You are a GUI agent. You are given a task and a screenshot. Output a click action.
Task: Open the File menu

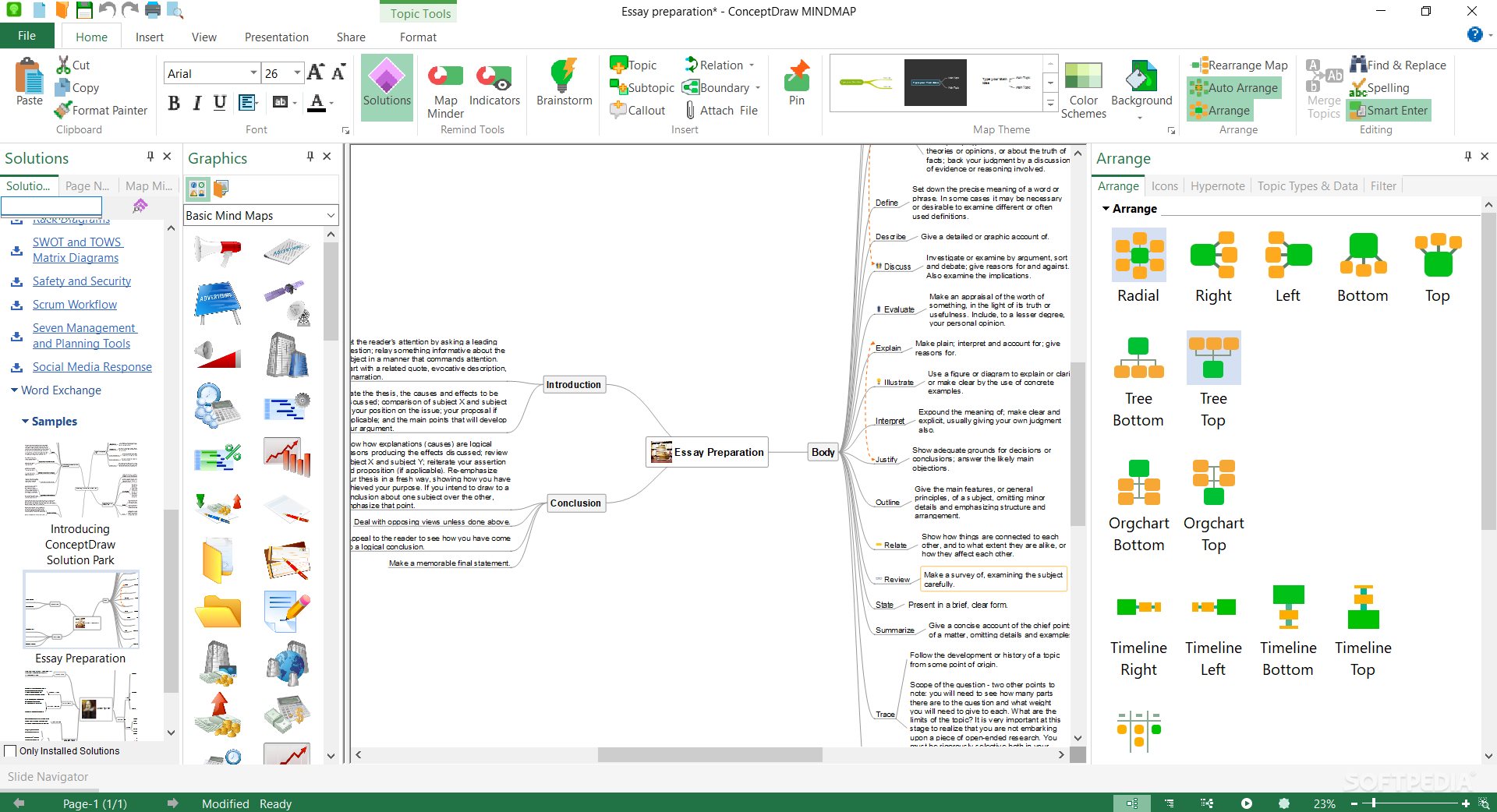(27, 36)
